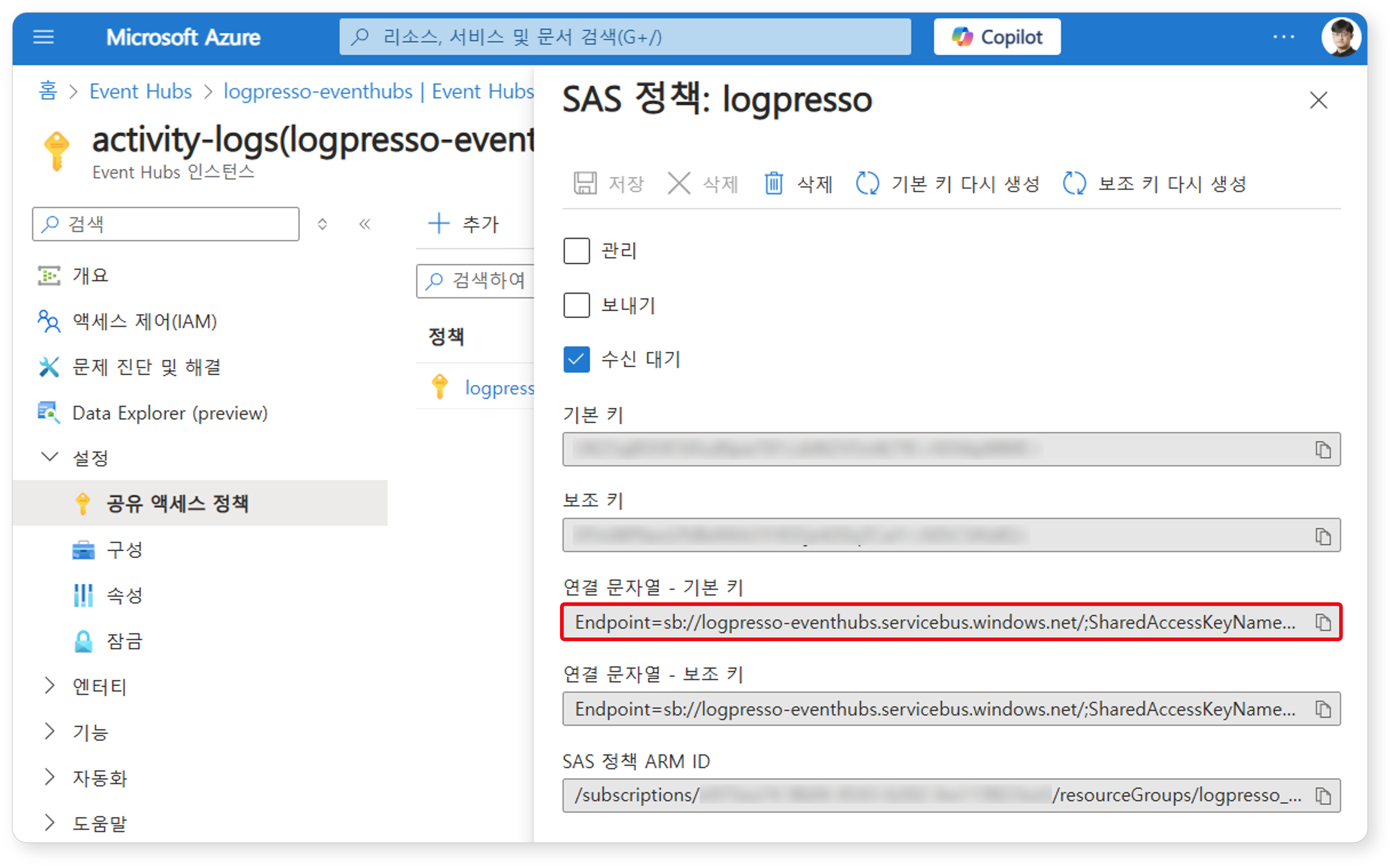Click the sidebar 검색 box
This screenshot has width=1393, height=868.
click(x=166, y=224)
